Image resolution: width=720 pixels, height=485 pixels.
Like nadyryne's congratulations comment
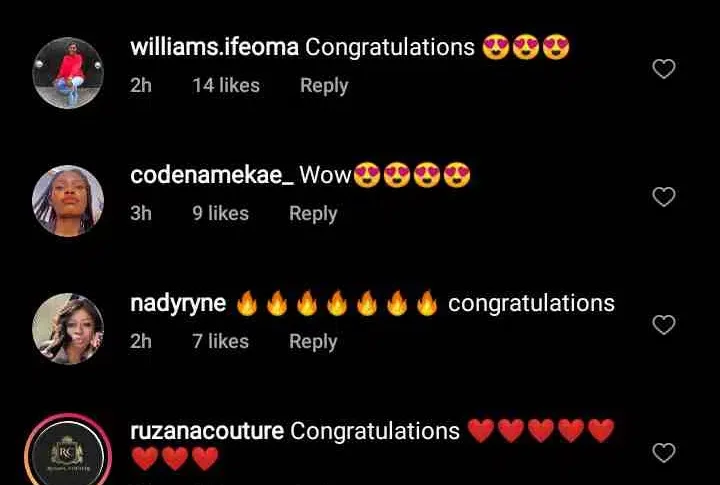(x=664, y=325)
